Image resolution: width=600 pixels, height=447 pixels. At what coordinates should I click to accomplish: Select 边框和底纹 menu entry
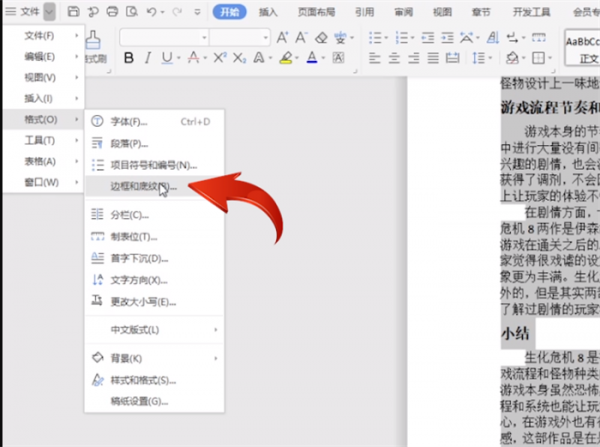tap(154, 187)
